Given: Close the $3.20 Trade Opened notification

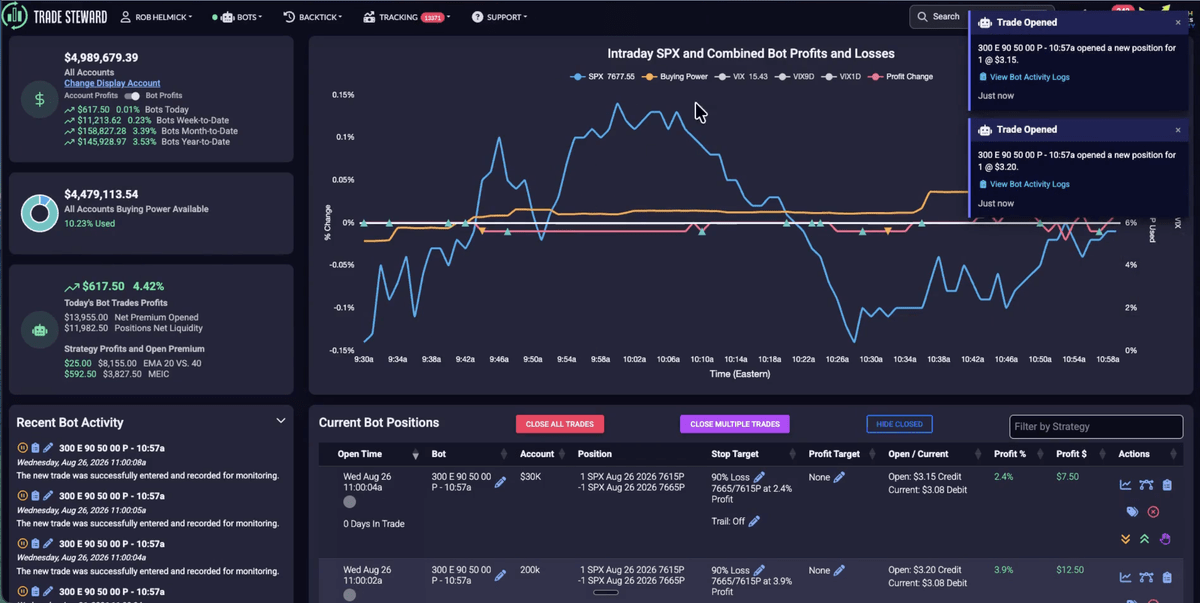Looking at the screenshot, I should (x=1178, y=129).
